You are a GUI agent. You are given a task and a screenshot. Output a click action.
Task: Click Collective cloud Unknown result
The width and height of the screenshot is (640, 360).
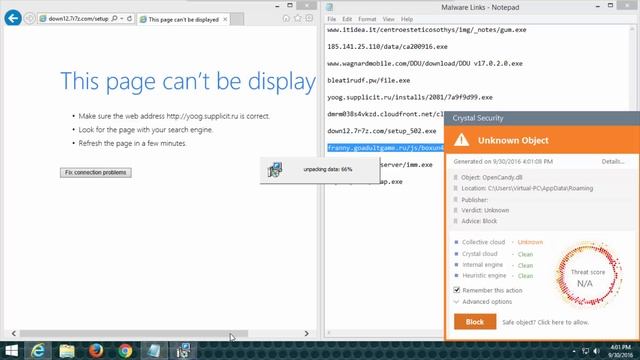point(530,242)
